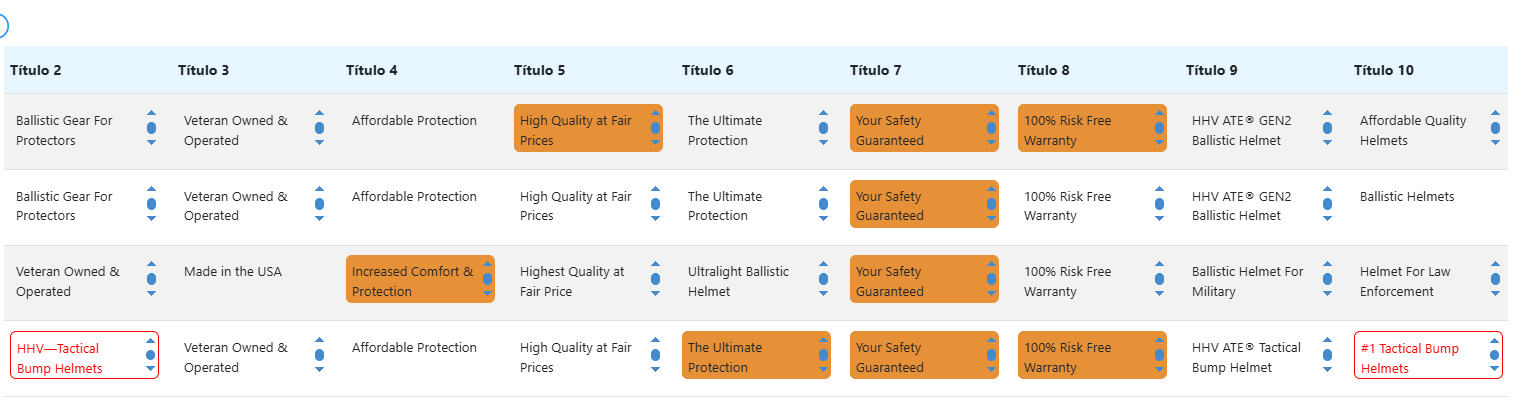Click down arrow in Increased Comfort & Protection cell
The height and width of the screenshot is (405, 1538).
(487, 294)
